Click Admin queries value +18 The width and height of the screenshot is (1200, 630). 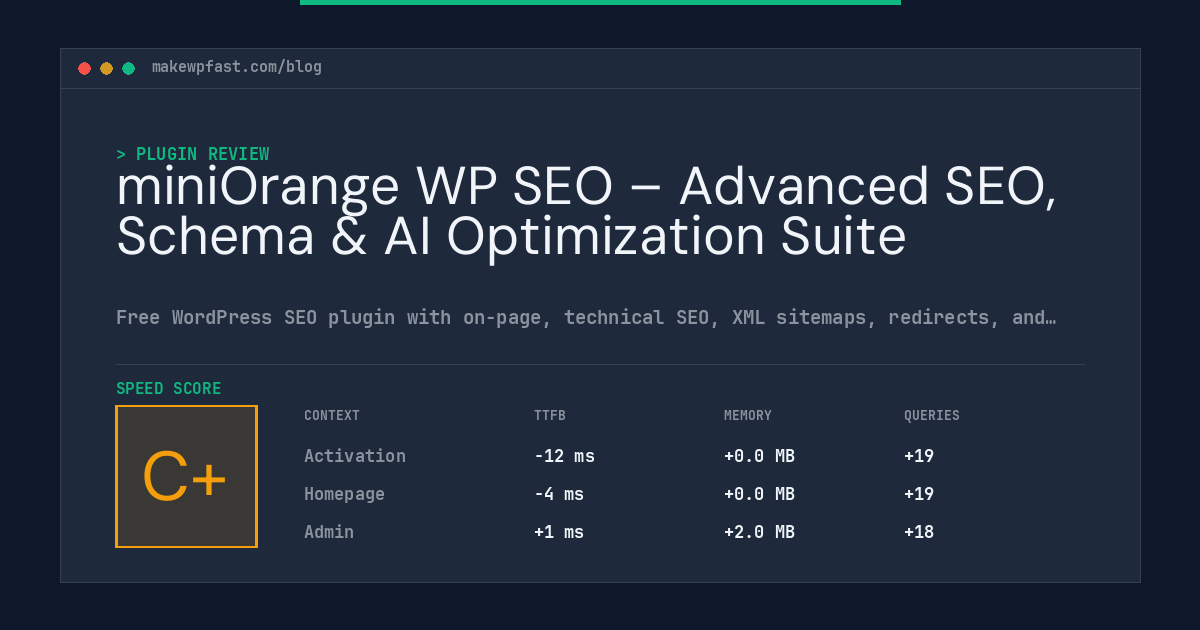pyautogui.click(x=919, y=532)
